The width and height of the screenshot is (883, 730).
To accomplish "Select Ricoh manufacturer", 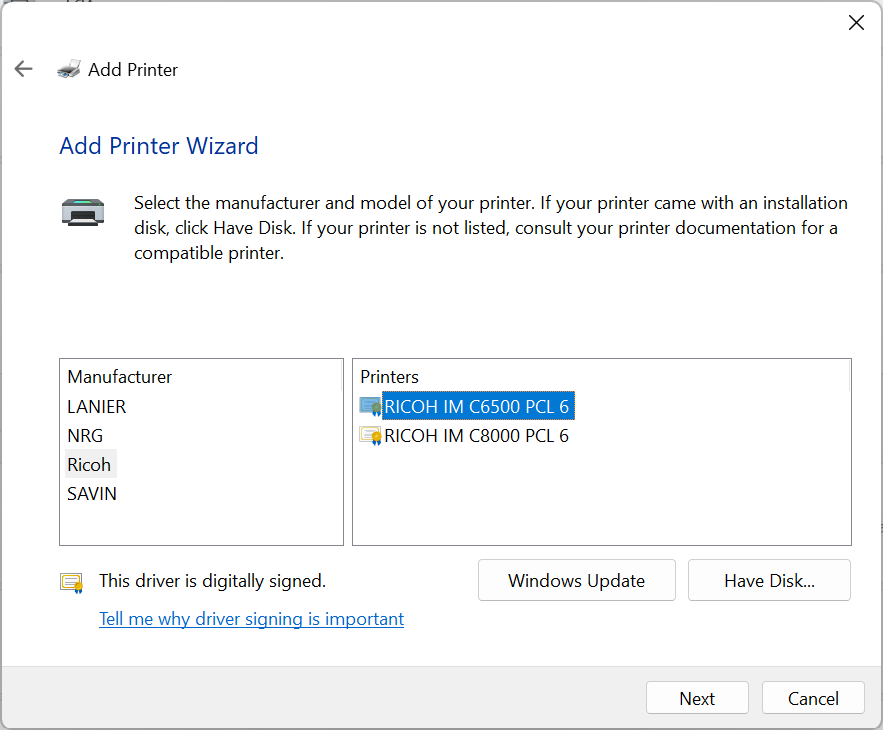I will click(90, 465).
